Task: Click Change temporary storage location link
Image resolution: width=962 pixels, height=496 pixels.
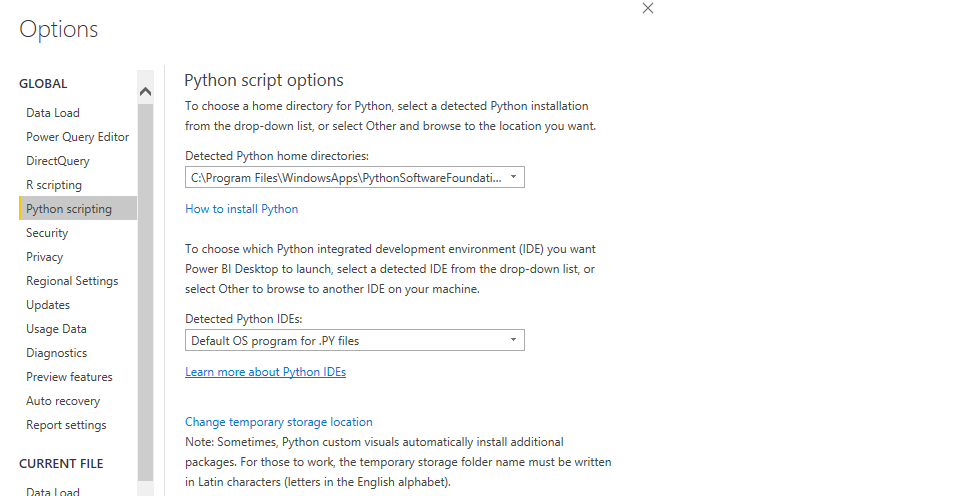Action: click(279, 422)
